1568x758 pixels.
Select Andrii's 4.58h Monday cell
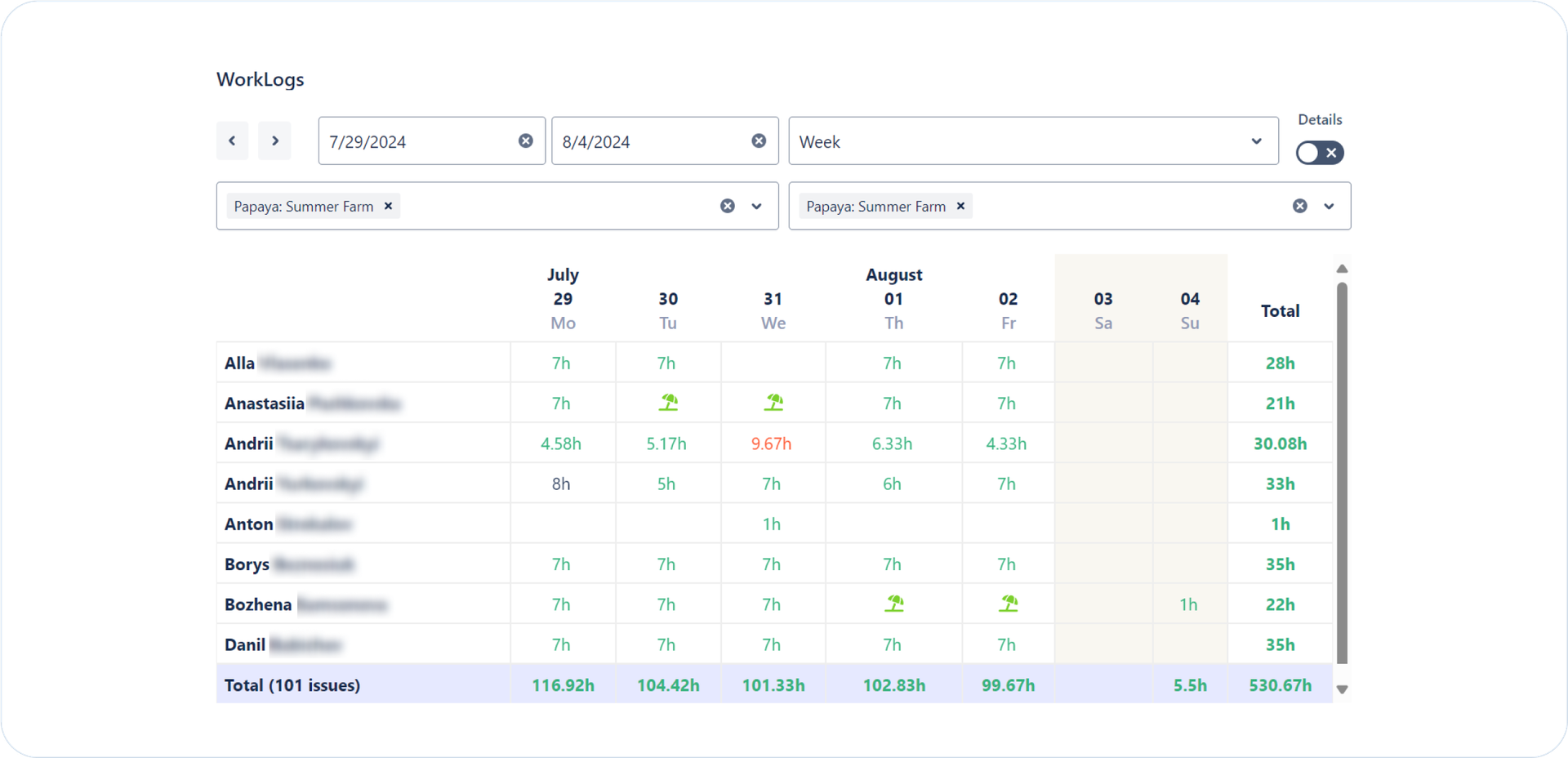pos(561,444)
